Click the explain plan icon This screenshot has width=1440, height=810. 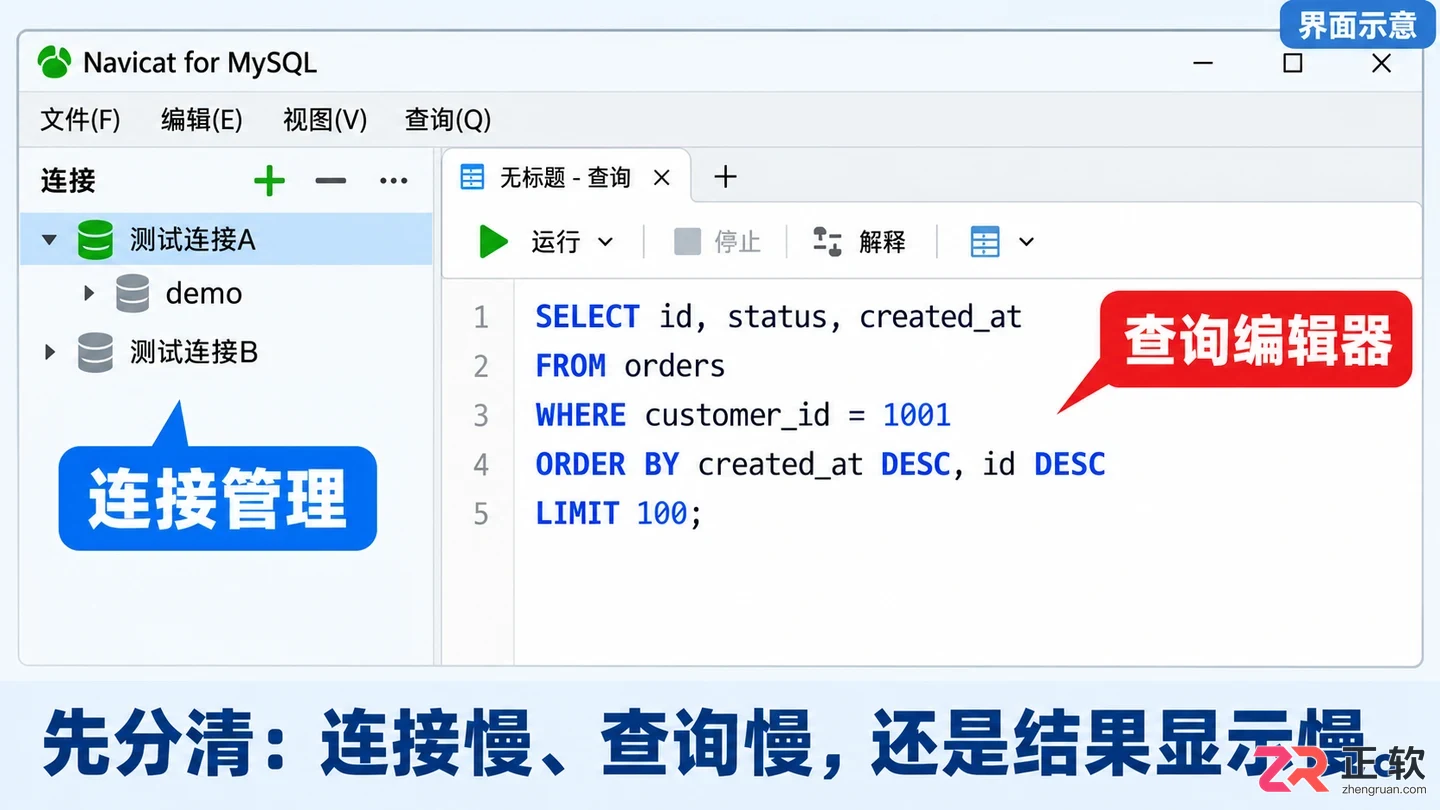click(826, 241)
